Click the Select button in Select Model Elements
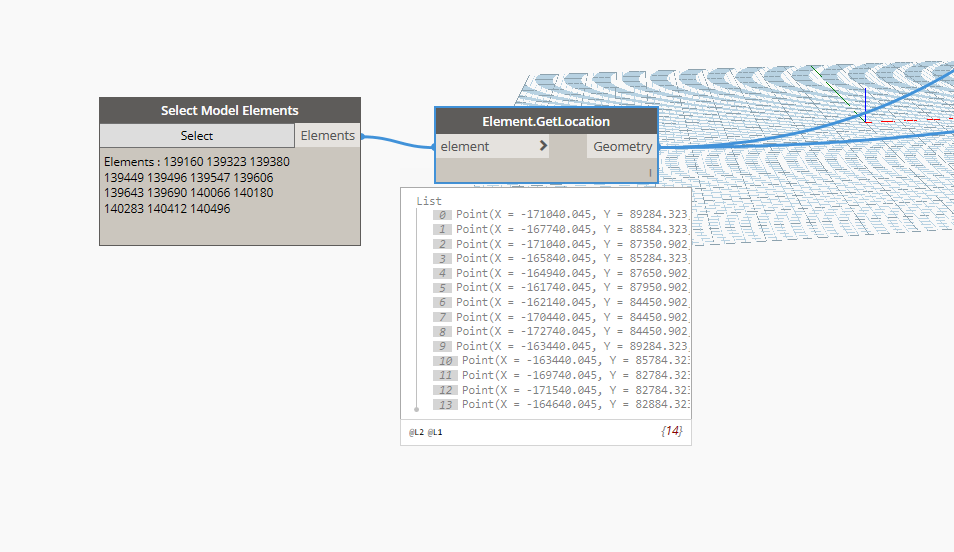Screen dimensions: 954x552 [197, 136]
